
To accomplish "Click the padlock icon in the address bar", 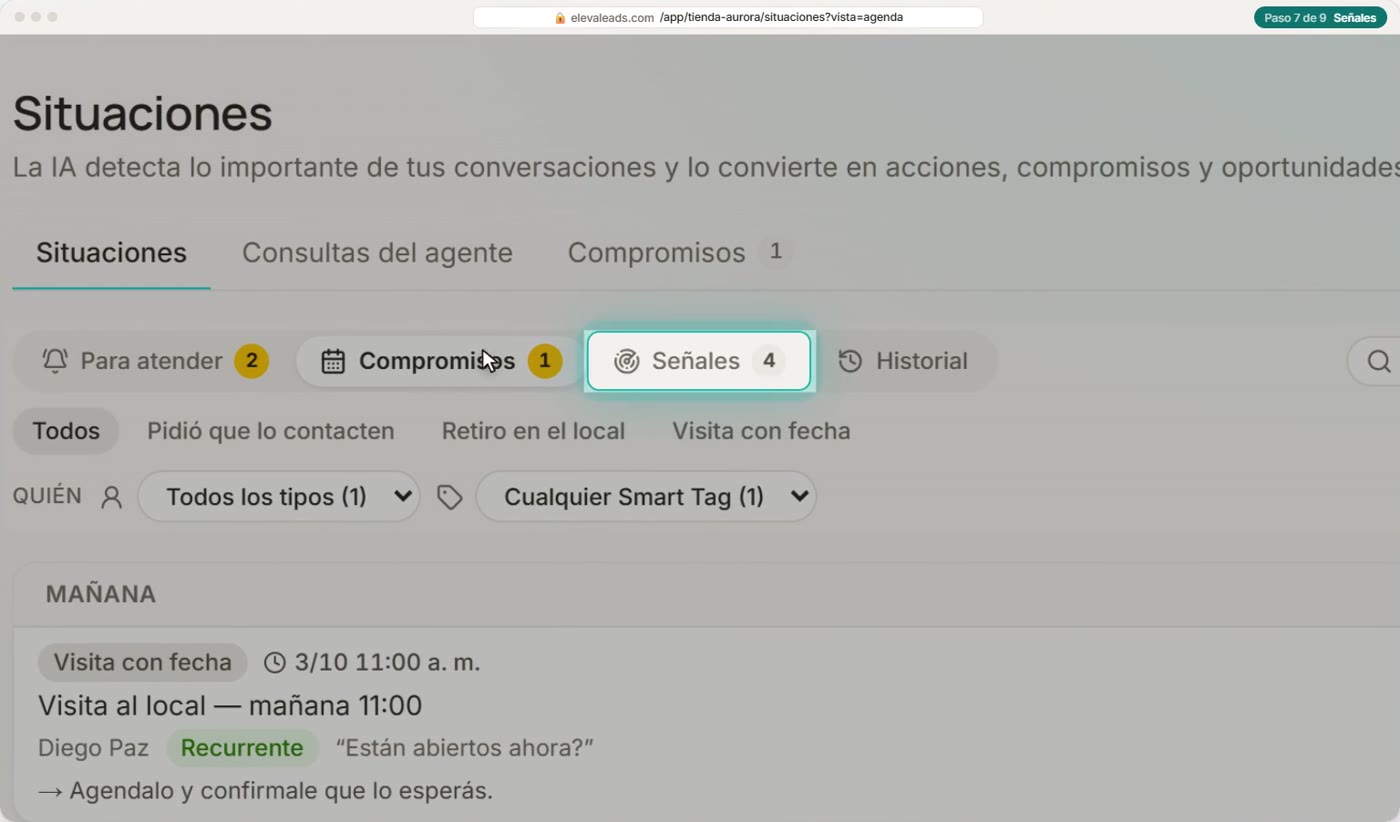I will pyautogui.click(x=560, y=18).
